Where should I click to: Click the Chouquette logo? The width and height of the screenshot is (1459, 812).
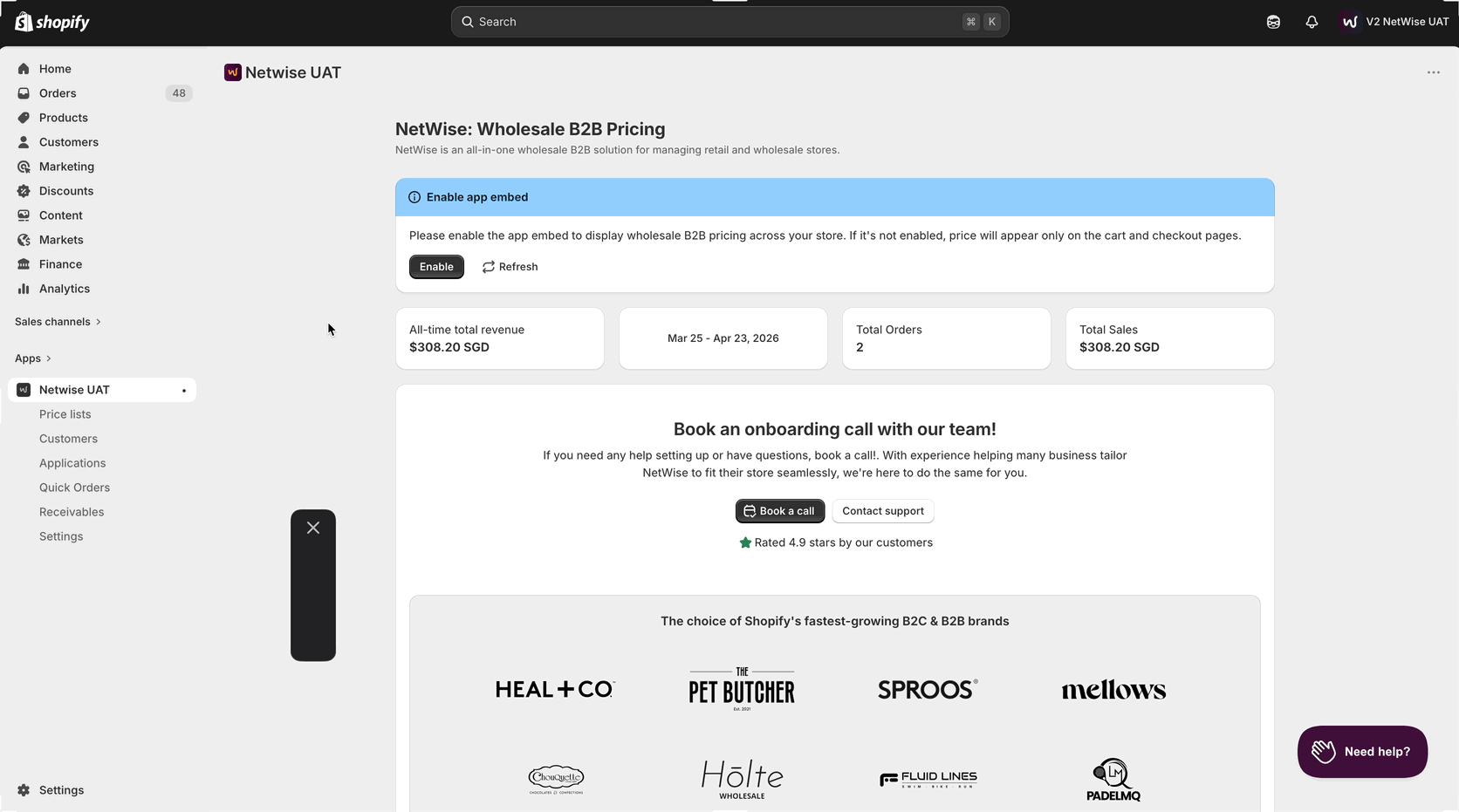[x=556, y=779]
